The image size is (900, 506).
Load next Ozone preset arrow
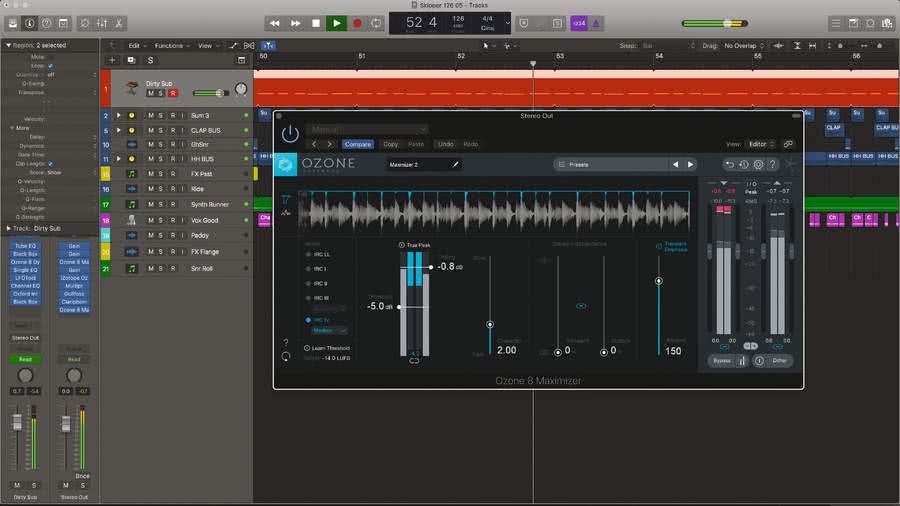690,165
